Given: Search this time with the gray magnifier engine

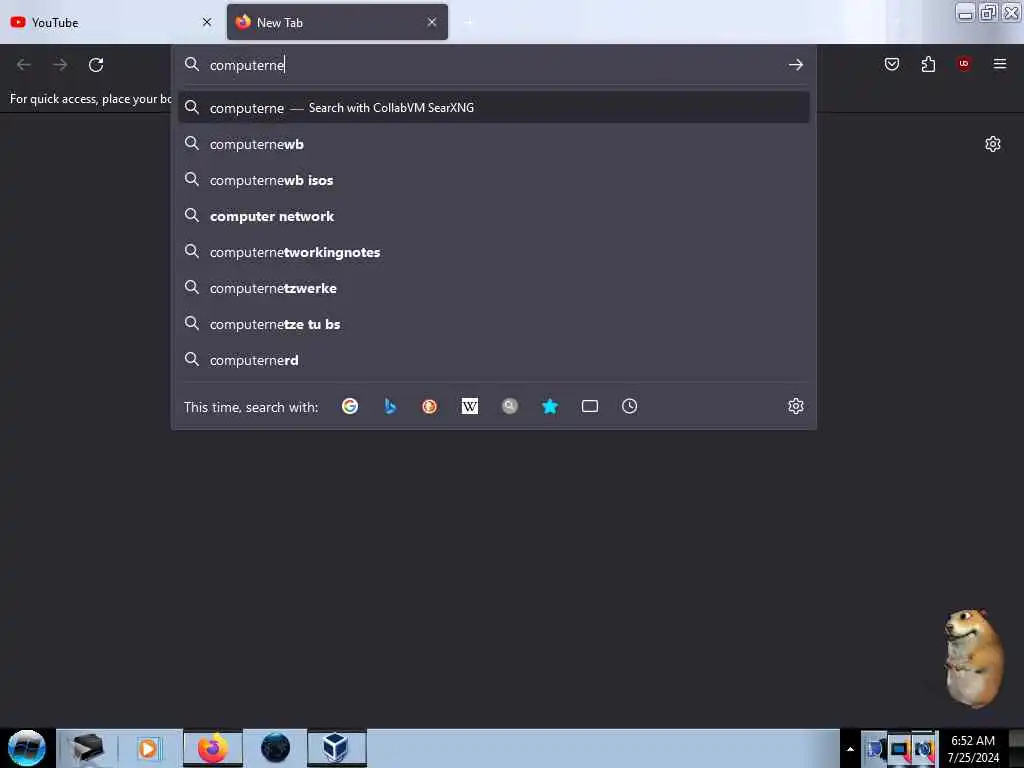Looking at the screenshot, I should pos(509,406).
